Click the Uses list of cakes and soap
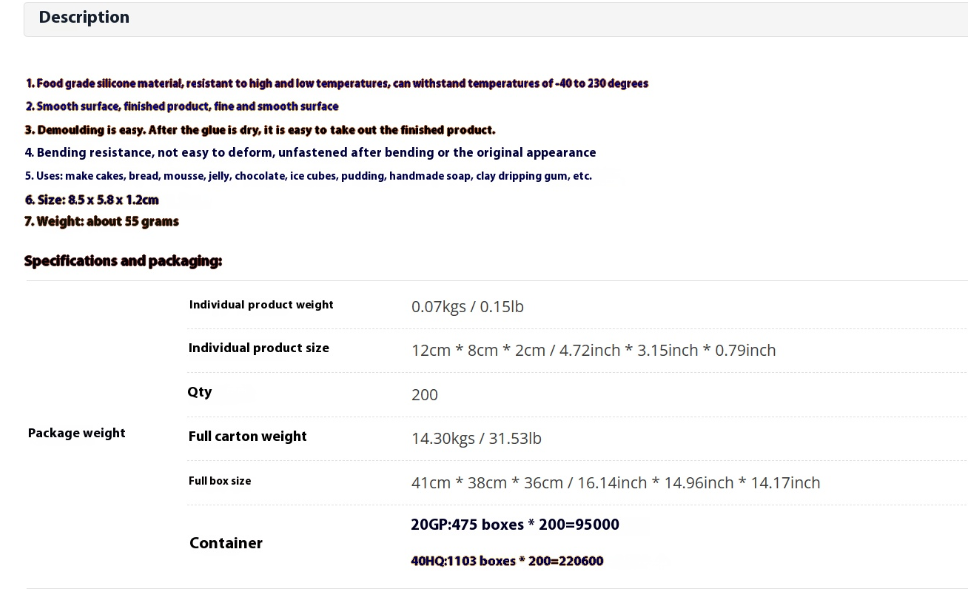This screenshot has height=591, width=968. click(x=308, y=176)
